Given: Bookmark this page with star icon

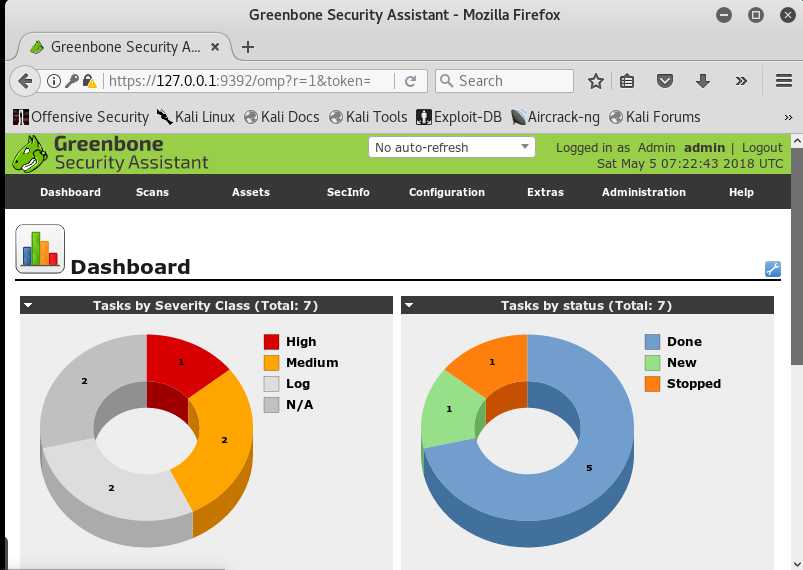Looking at the screenshot, I should (596, 81).
